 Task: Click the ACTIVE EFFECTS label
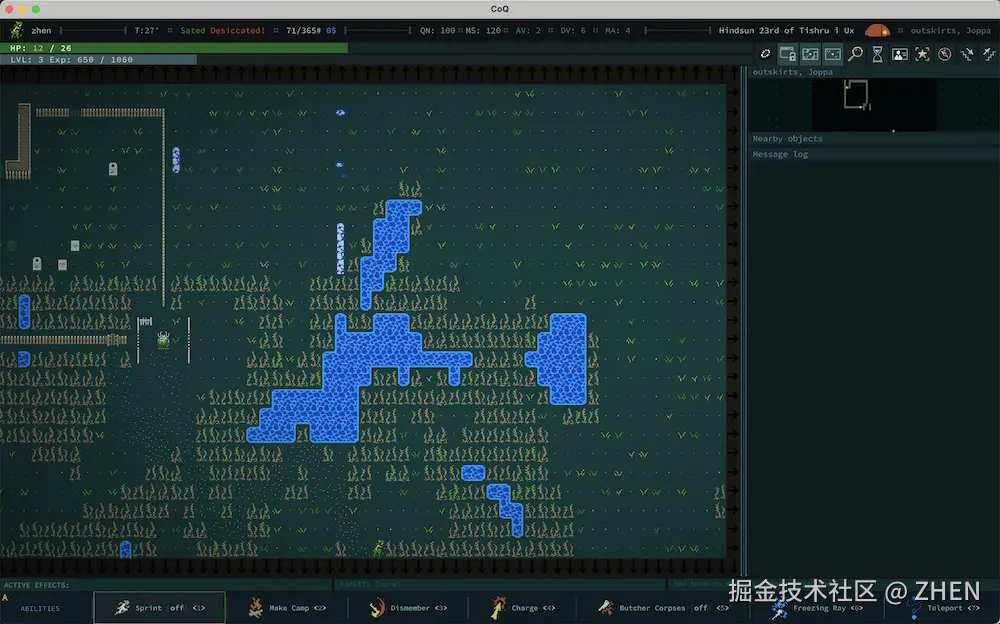point(36,584)
